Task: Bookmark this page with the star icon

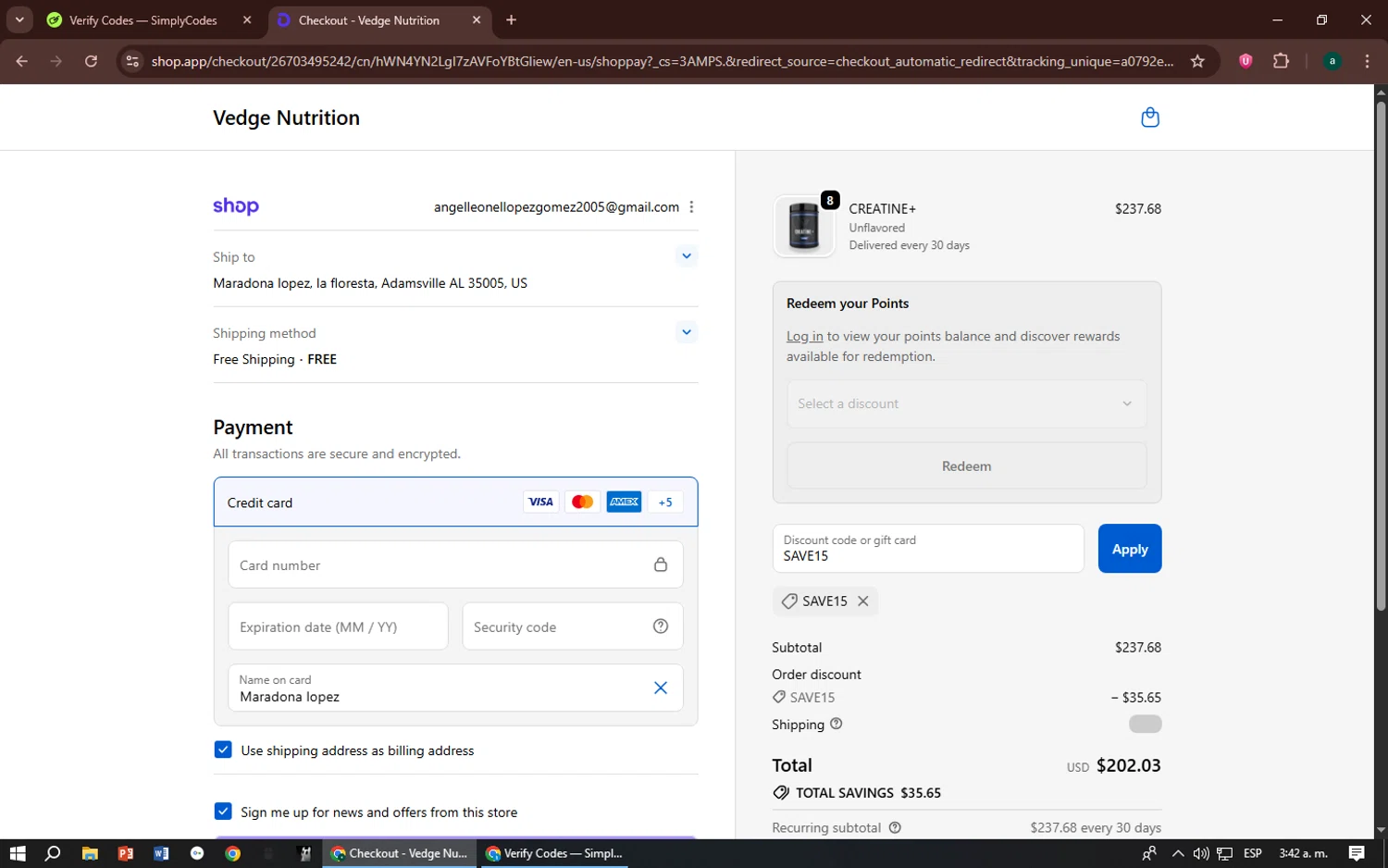Action: [1197, 61]
